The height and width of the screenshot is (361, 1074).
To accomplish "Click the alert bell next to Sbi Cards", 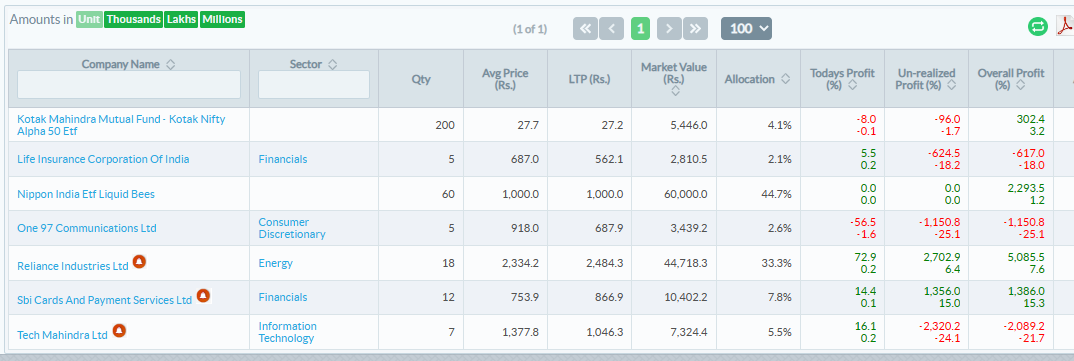I will pyautogui.click(x=203, y=296).
